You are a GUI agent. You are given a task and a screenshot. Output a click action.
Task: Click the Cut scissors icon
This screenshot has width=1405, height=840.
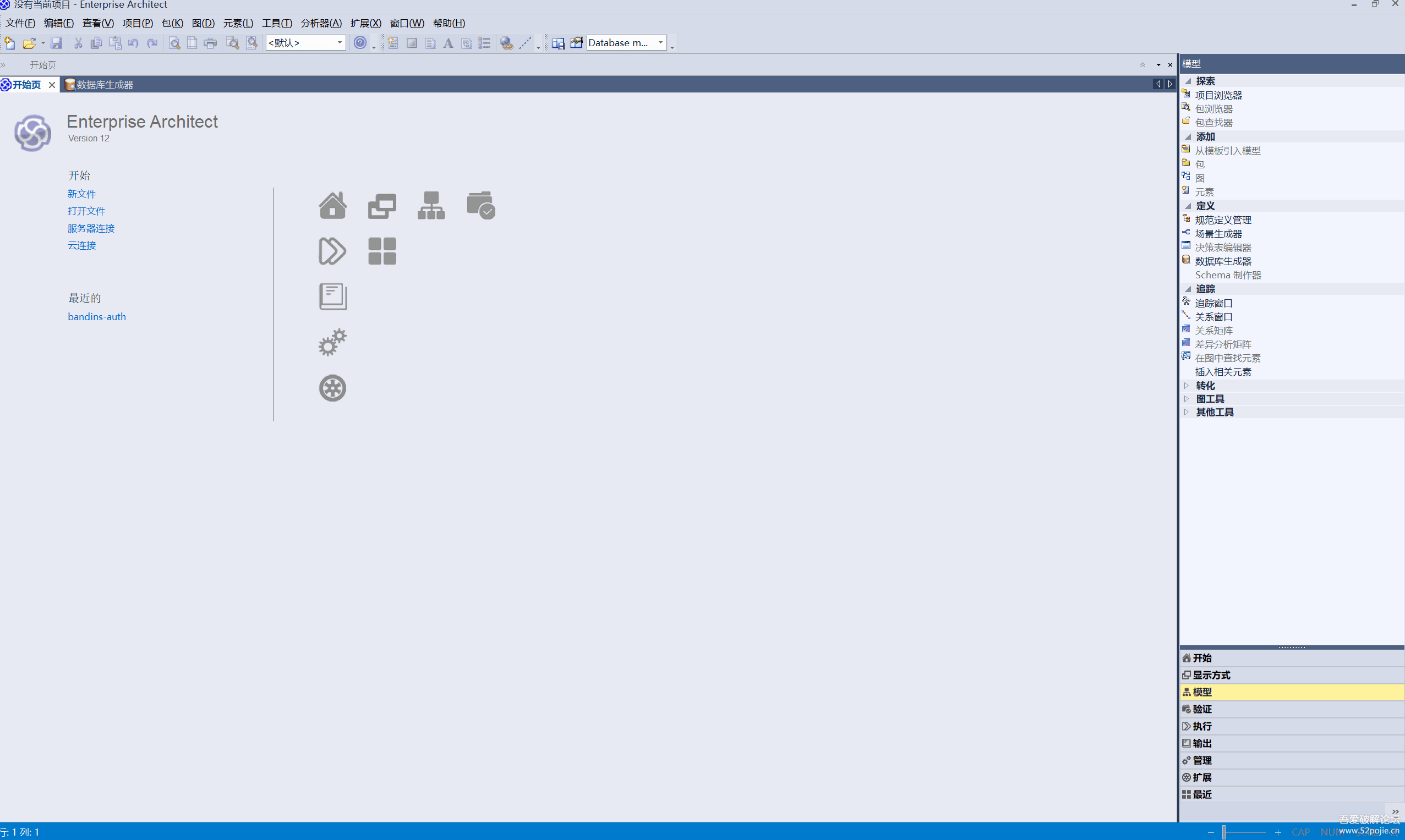(78, 43)
